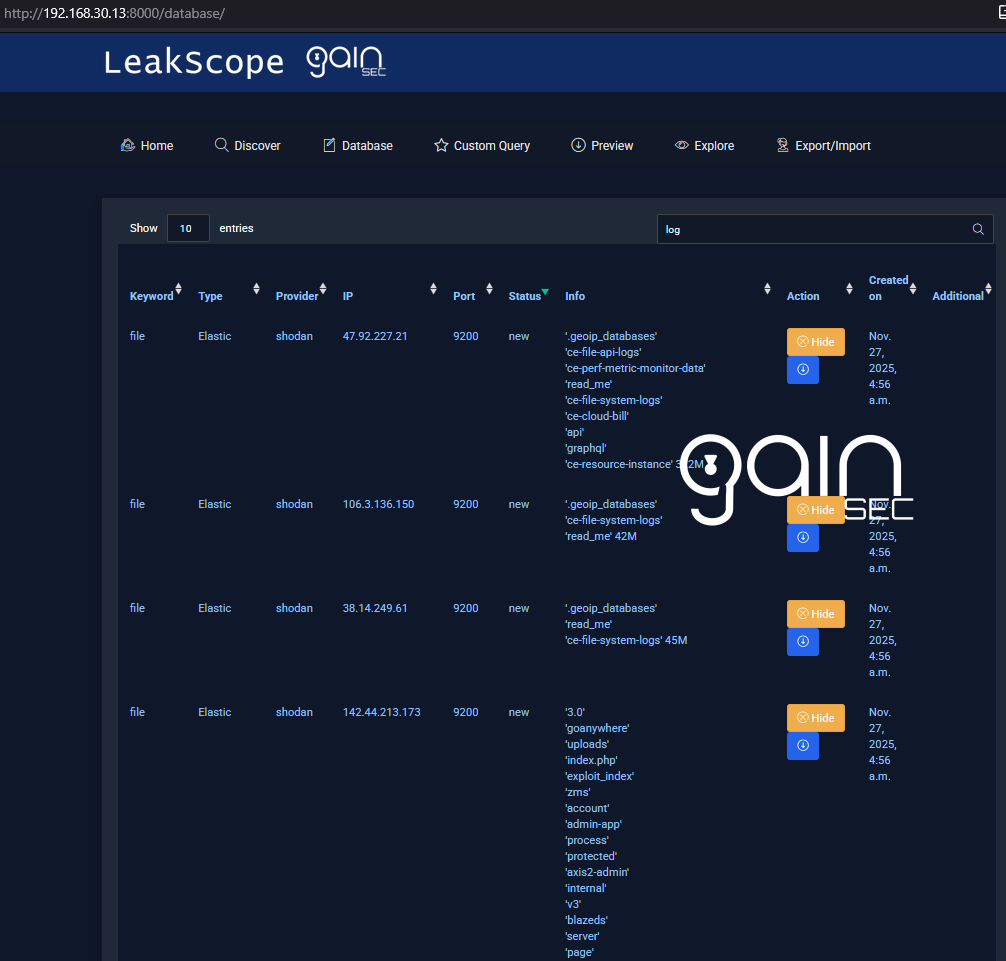Image resolution: width=1006 pixels, height=961 pixels.
Task: Click the blue download icon for IP 47.92.227.21
Action: tap(803, 370)
